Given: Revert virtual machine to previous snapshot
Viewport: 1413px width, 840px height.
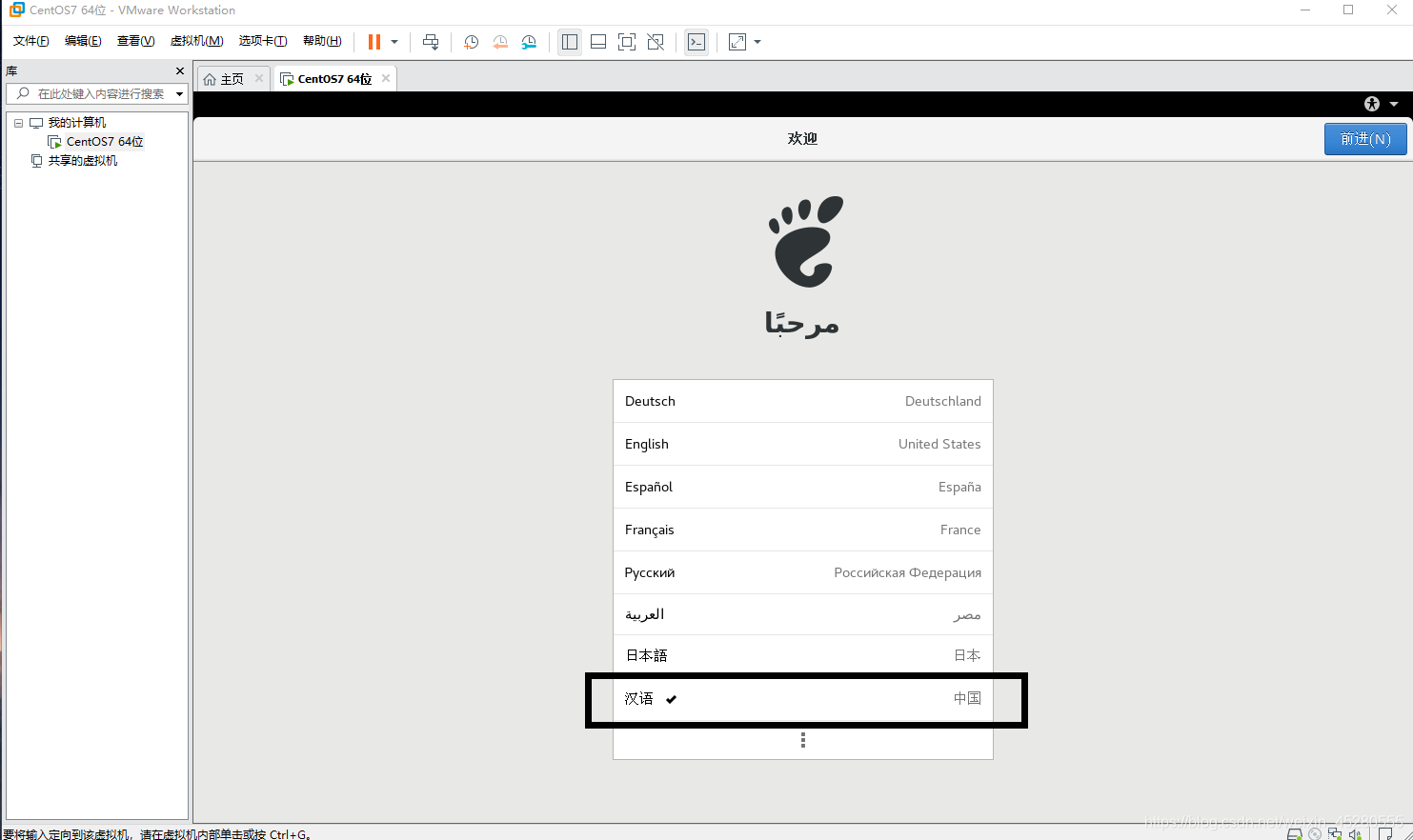Looking at the screenshot, I should (x=500, y=42).
